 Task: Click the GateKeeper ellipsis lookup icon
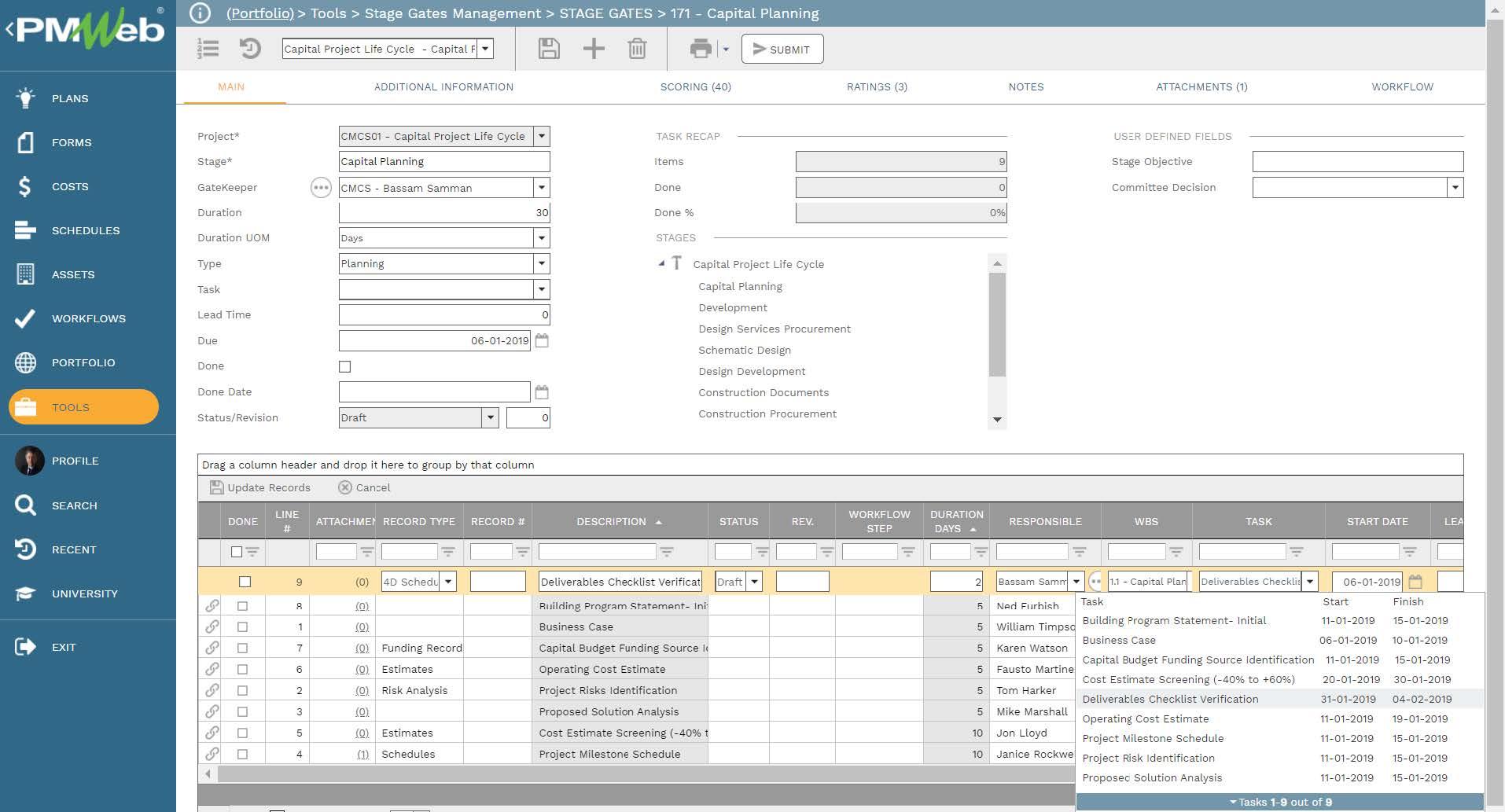coord(321,187)
